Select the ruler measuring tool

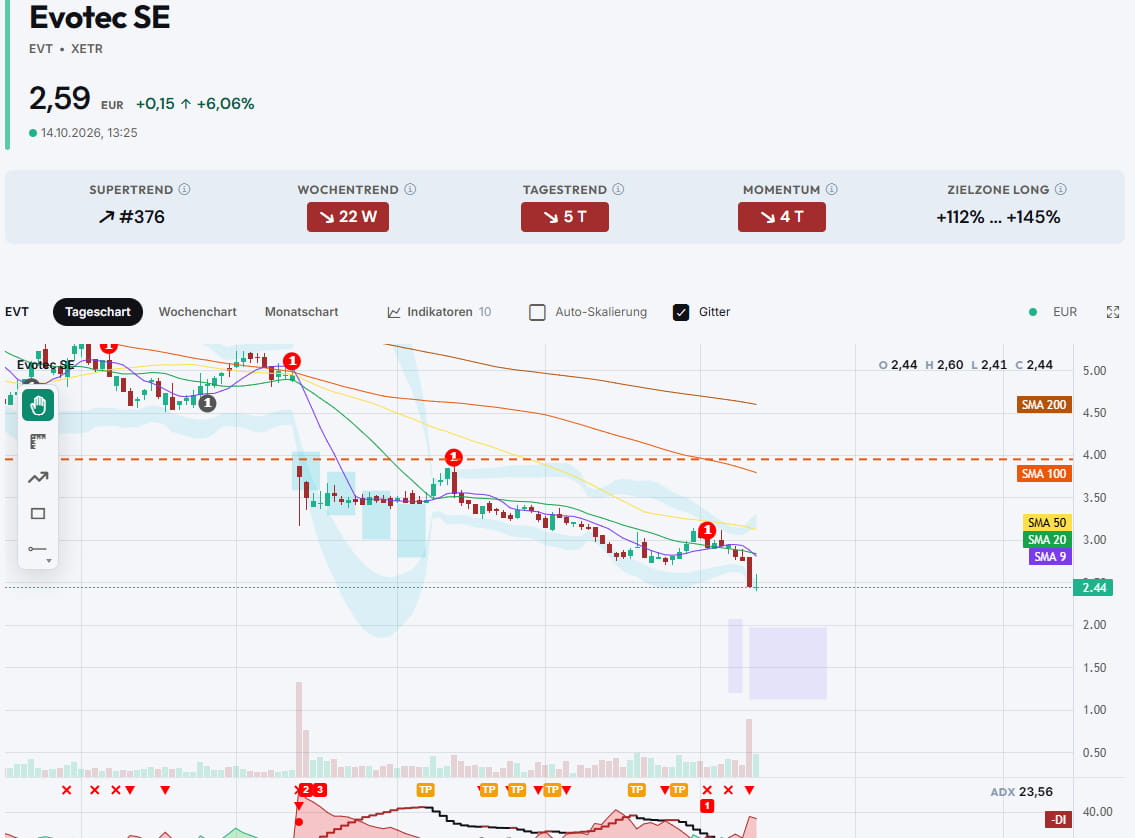tap(38, 441)
